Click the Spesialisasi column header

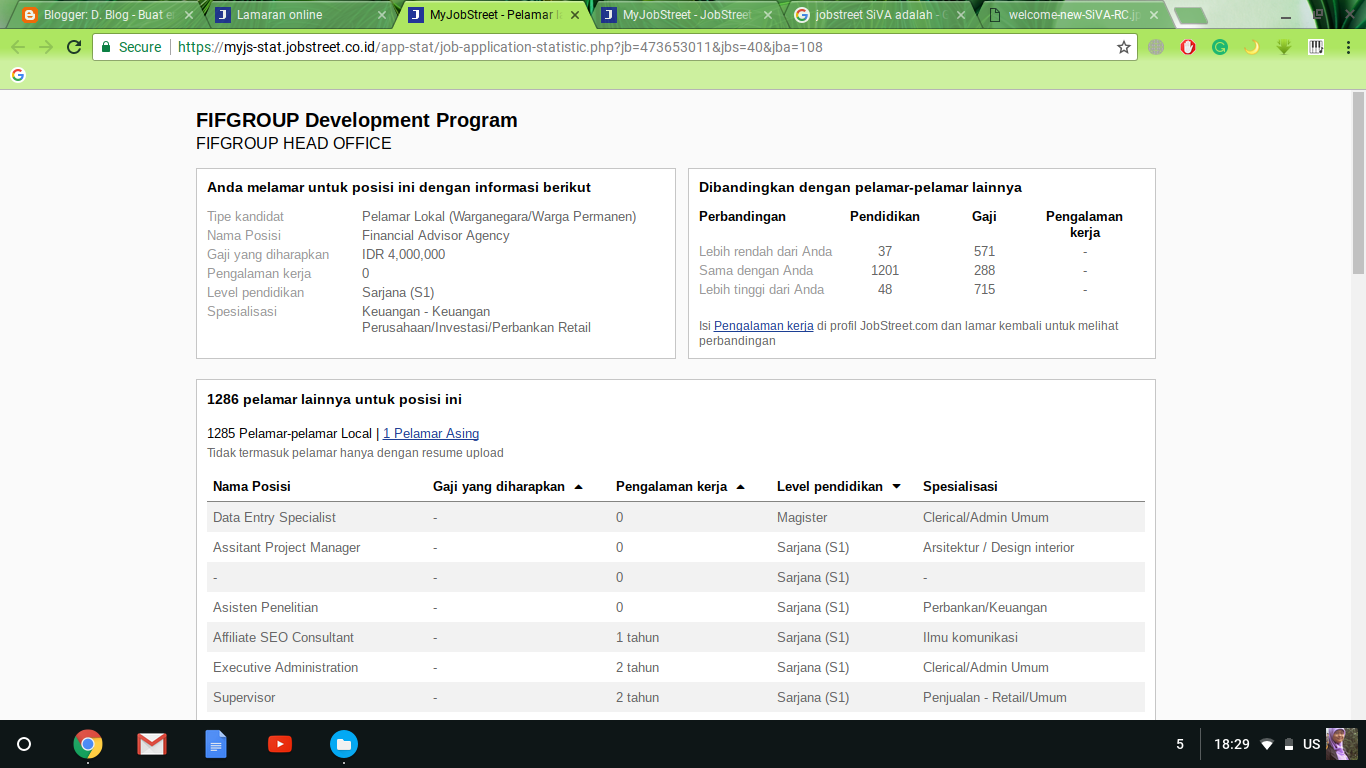click(x=960, y=487)
